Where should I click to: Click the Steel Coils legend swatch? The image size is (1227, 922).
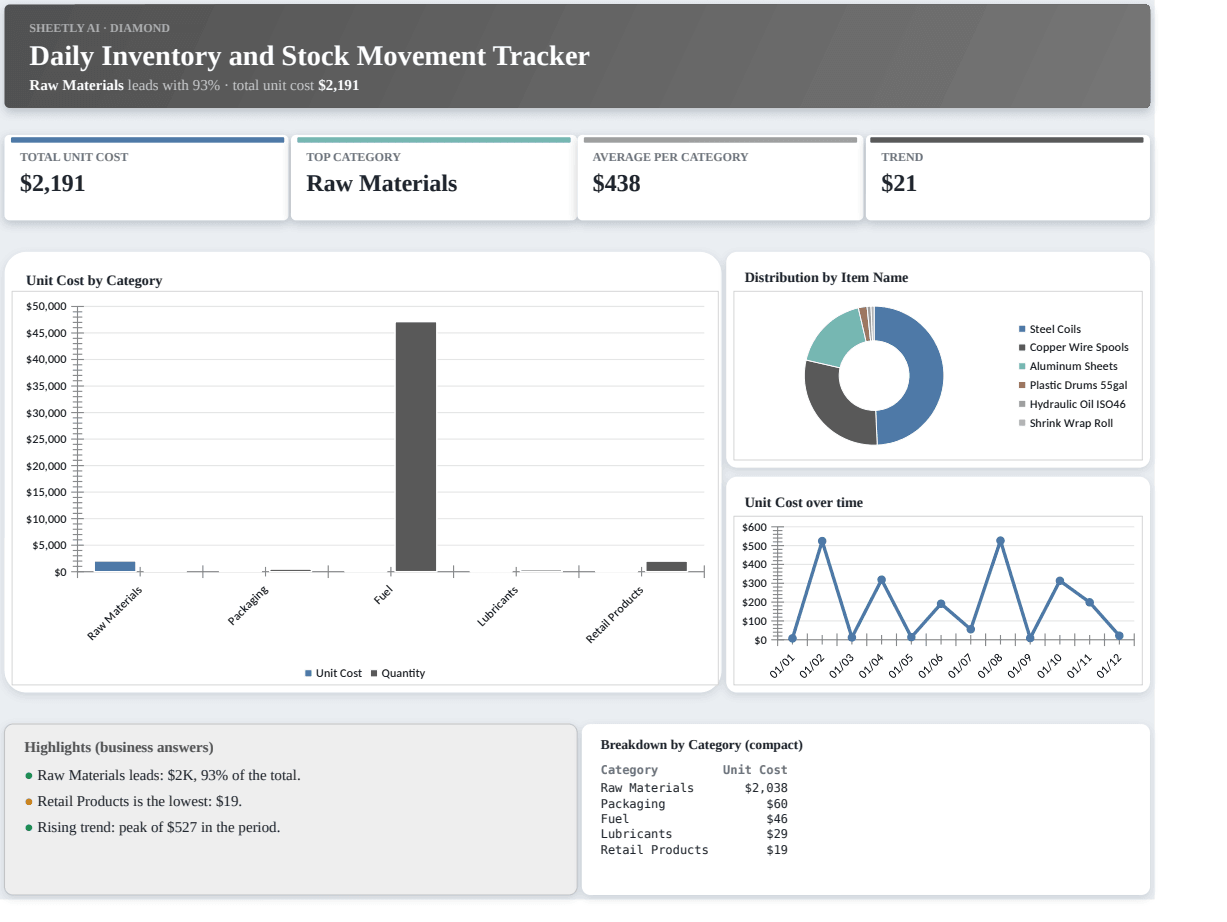[1022, 329]
